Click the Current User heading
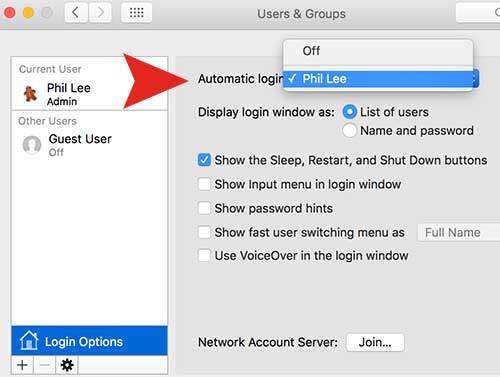The image size is (500, 377). (50, 69)
